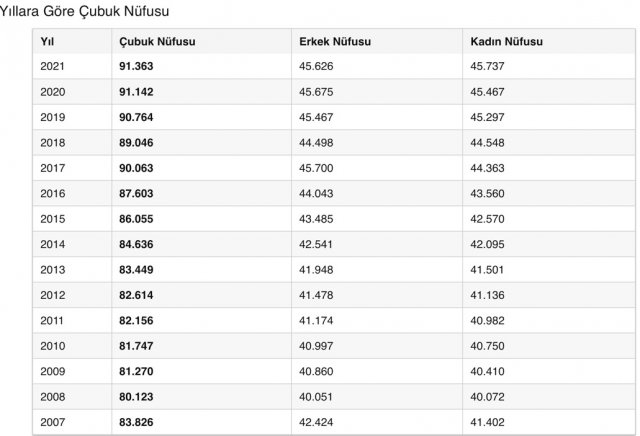Image resolution: width=640 pixels, height=436 pixels.
Task: Click the 2014 year cell
Action: point(53,244)
